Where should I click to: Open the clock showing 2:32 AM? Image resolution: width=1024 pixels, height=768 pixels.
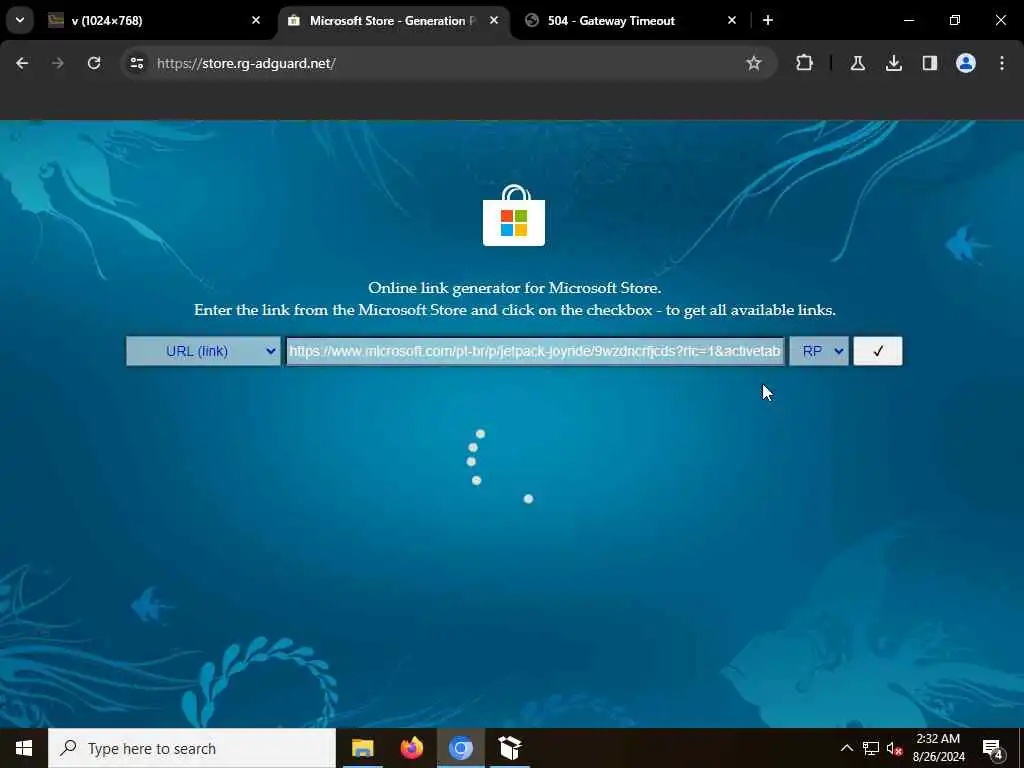click(938, 748)
